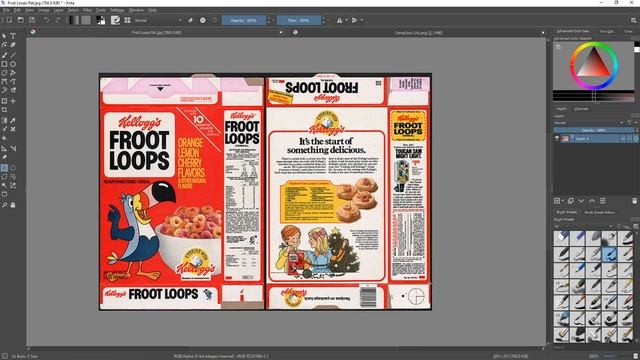This screenshot has height=360, width=640.
Task: Toggle horizontal mirror tool
Action: [x=339, y=20]
